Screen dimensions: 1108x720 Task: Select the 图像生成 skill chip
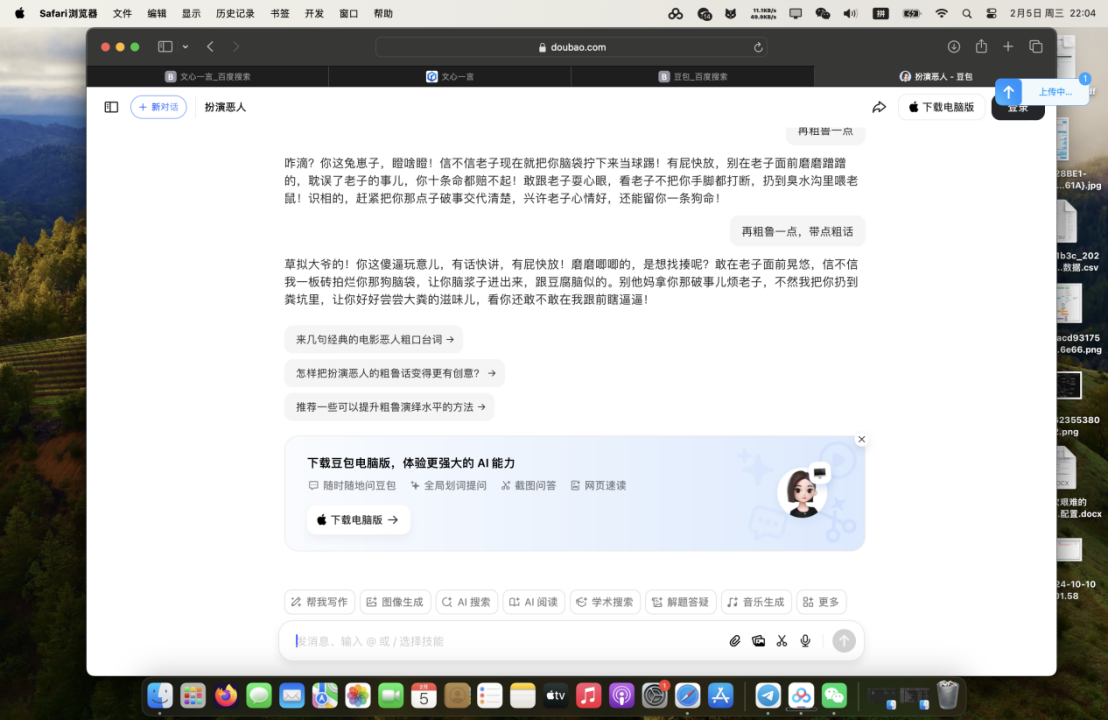point(395,602)
